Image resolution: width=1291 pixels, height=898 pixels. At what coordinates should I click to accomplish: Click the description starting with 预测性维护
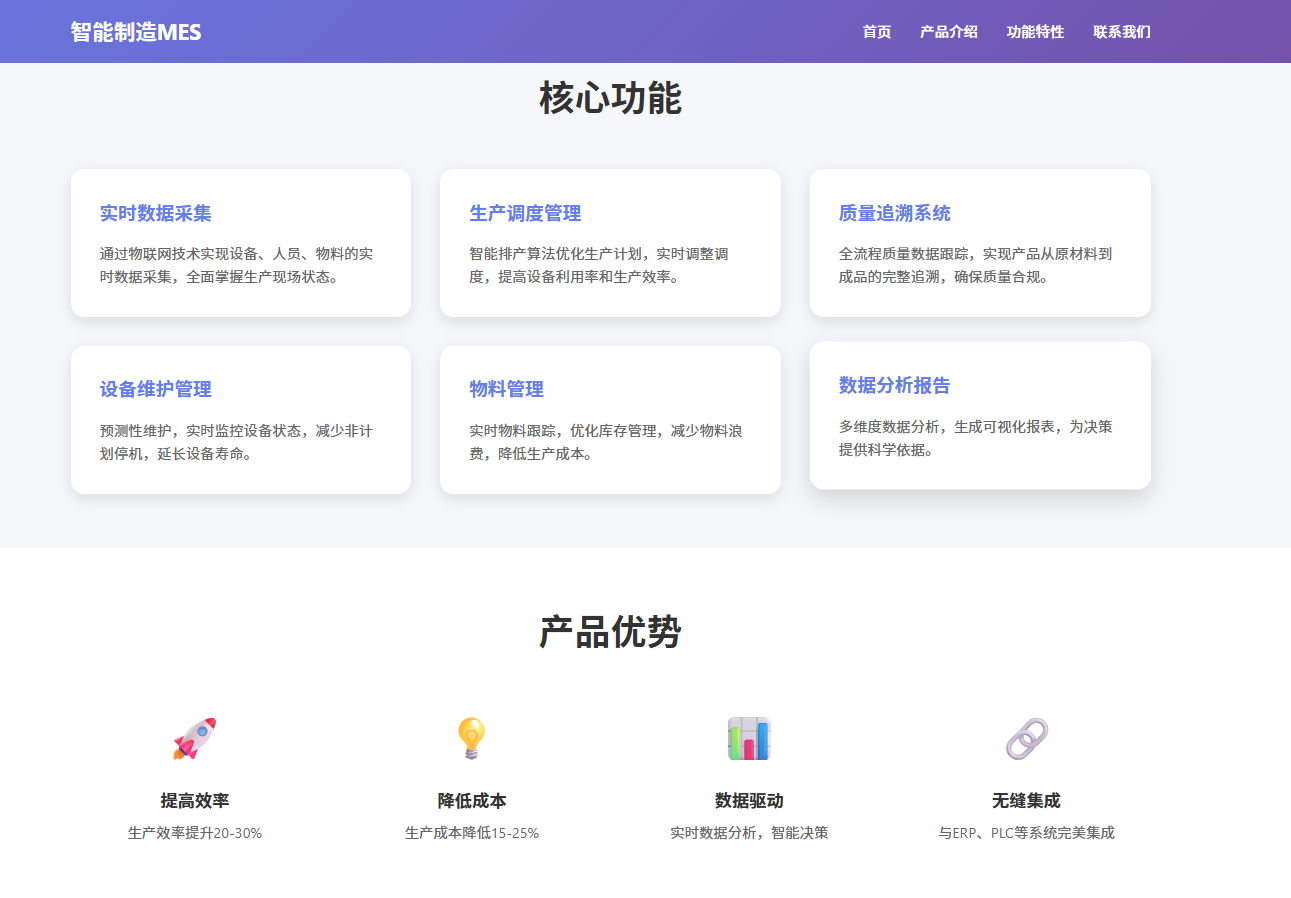[x=237, y=443]
